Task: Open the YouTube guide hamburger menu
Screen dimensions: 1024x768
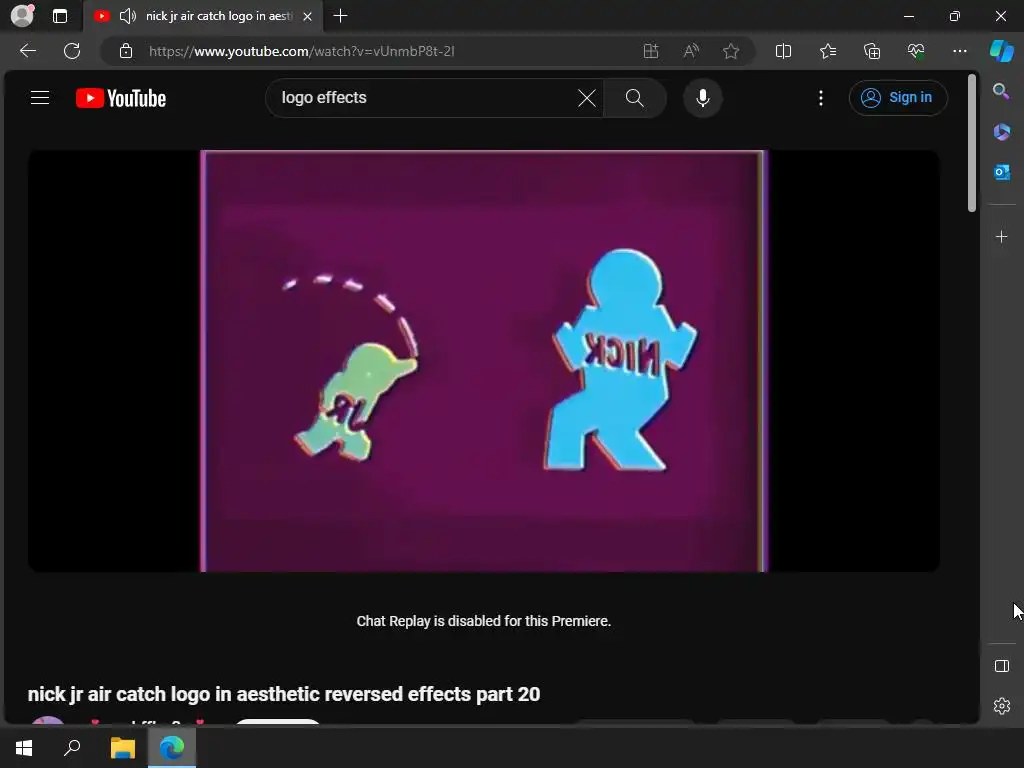Action: (x=40, y=98)
